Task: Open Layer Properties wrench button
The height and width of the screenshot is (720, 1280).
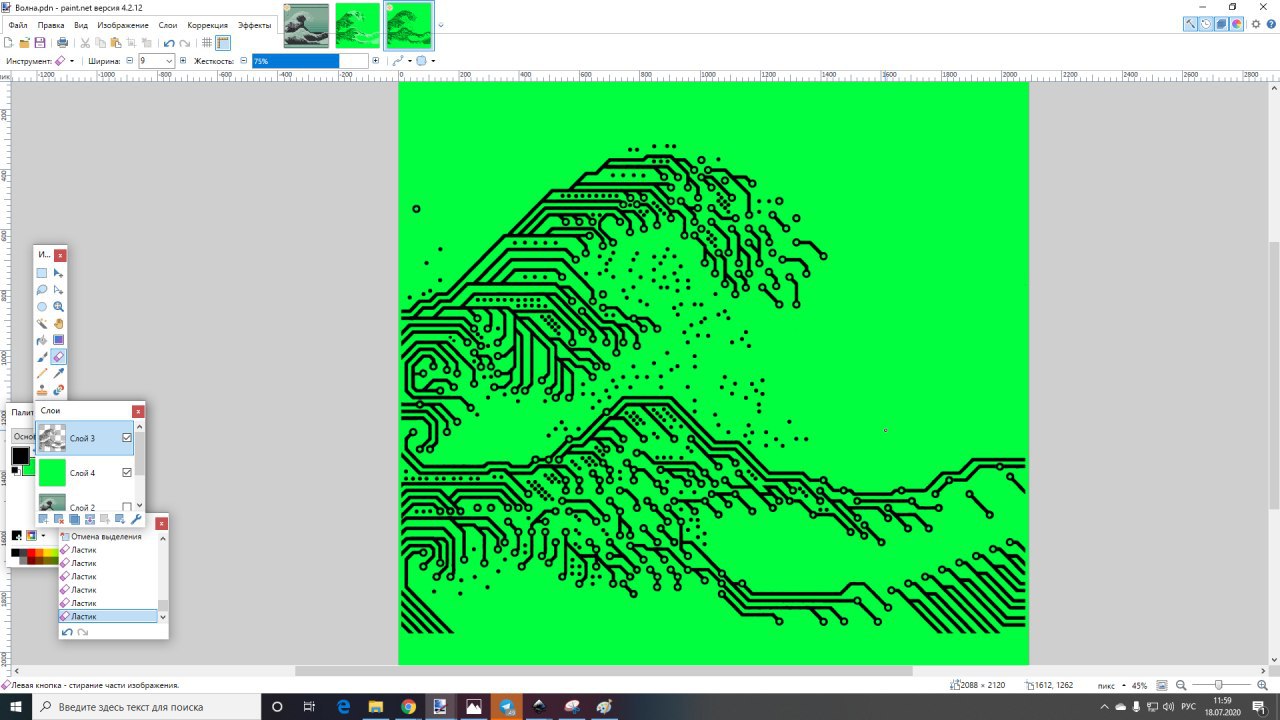Action: click(x=136, y=519)
